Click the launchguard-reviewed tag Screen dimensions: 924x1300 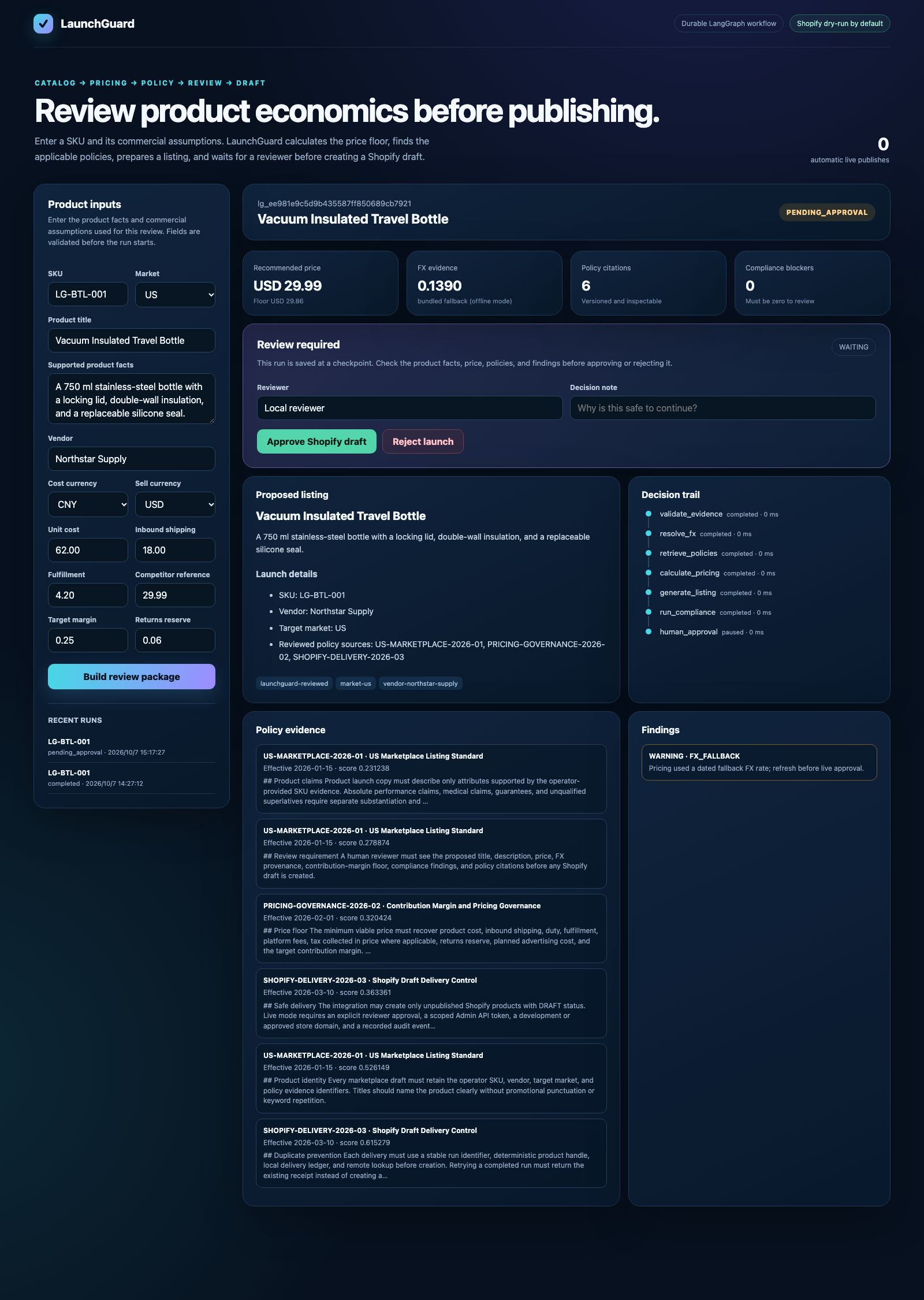coord(294,684)
